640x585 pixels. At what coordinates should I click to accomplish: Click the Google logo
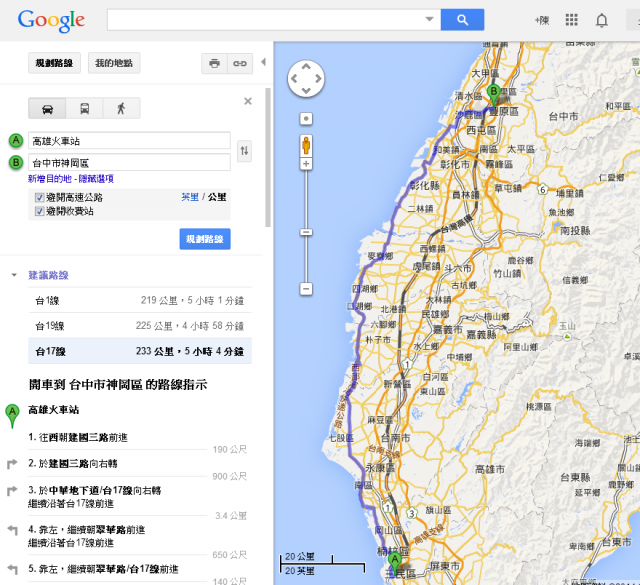51,20
